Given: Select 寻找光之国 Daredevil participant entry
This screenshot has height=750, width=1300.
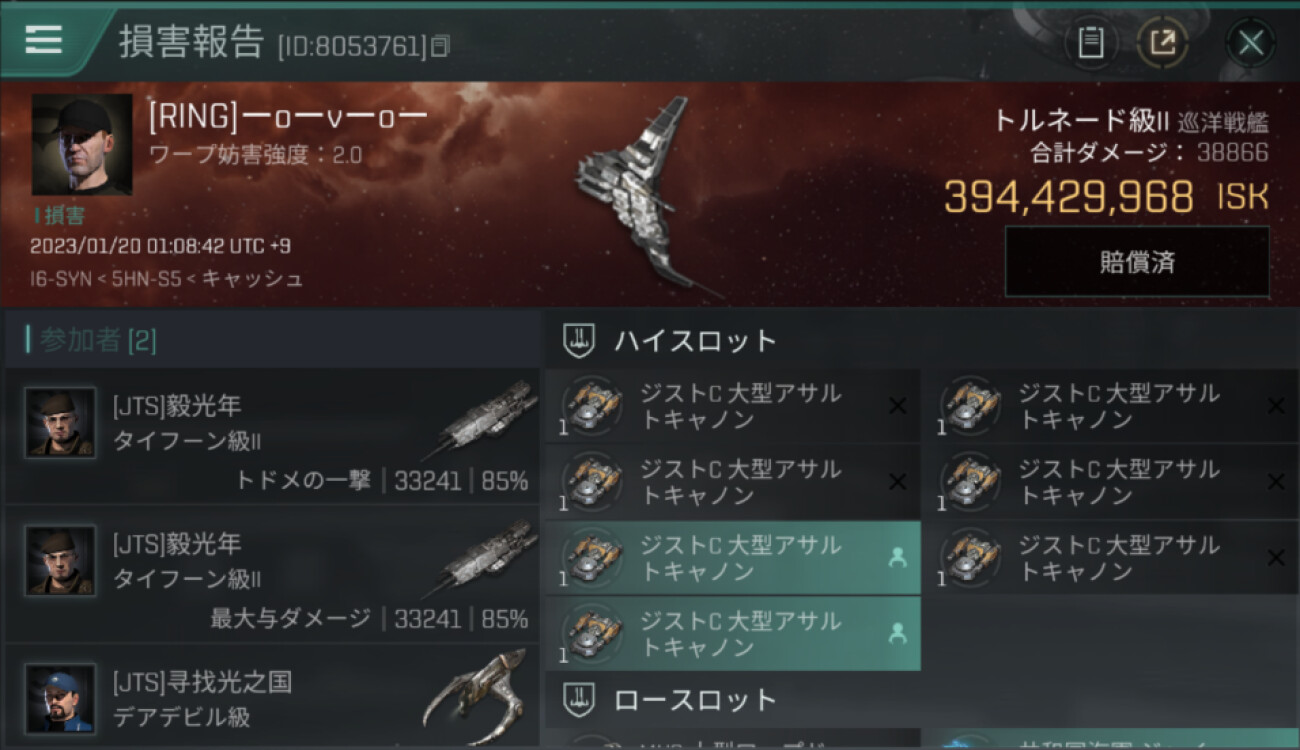Looking at the screenshot, I should [x=272, y=697].
